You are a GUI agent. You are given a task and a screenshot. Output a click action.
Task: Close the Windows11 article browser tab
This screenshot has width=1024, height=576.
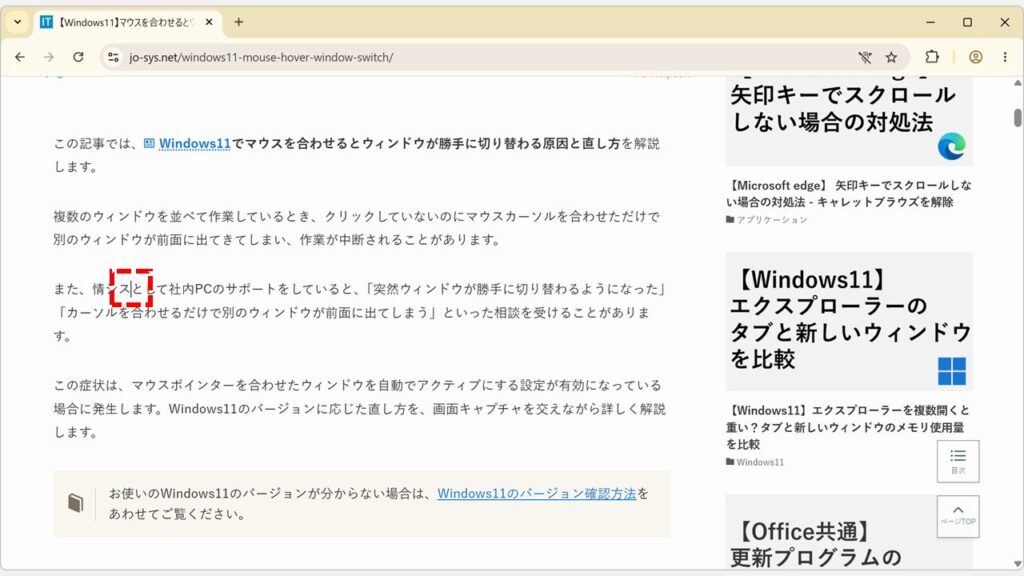209,22
